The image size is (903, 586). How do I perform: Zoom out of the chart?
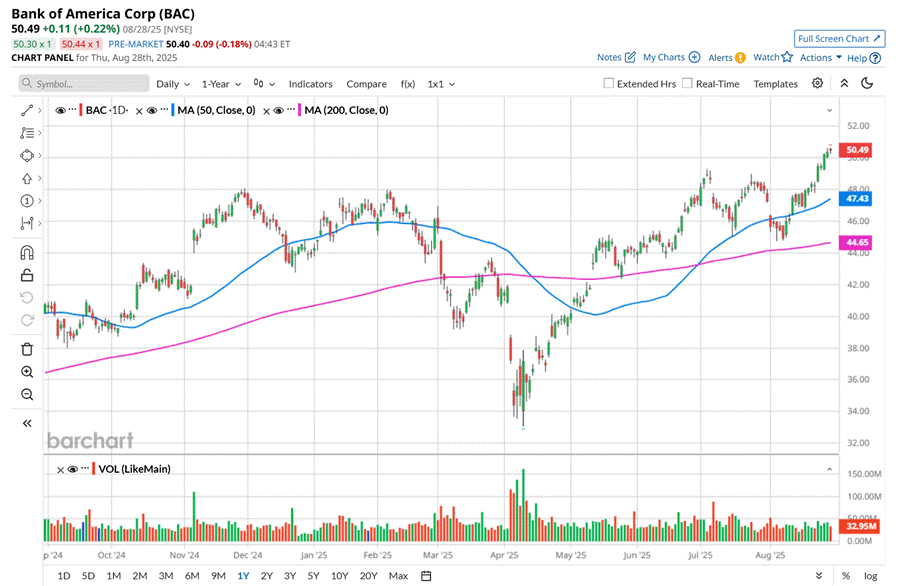click(x=26, y=394)
